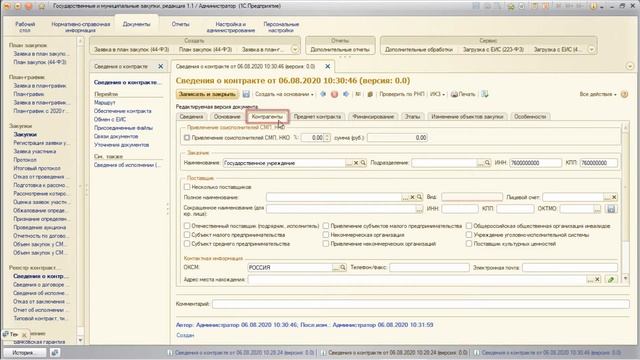Open the Финансирование tab

pos(373,117)
